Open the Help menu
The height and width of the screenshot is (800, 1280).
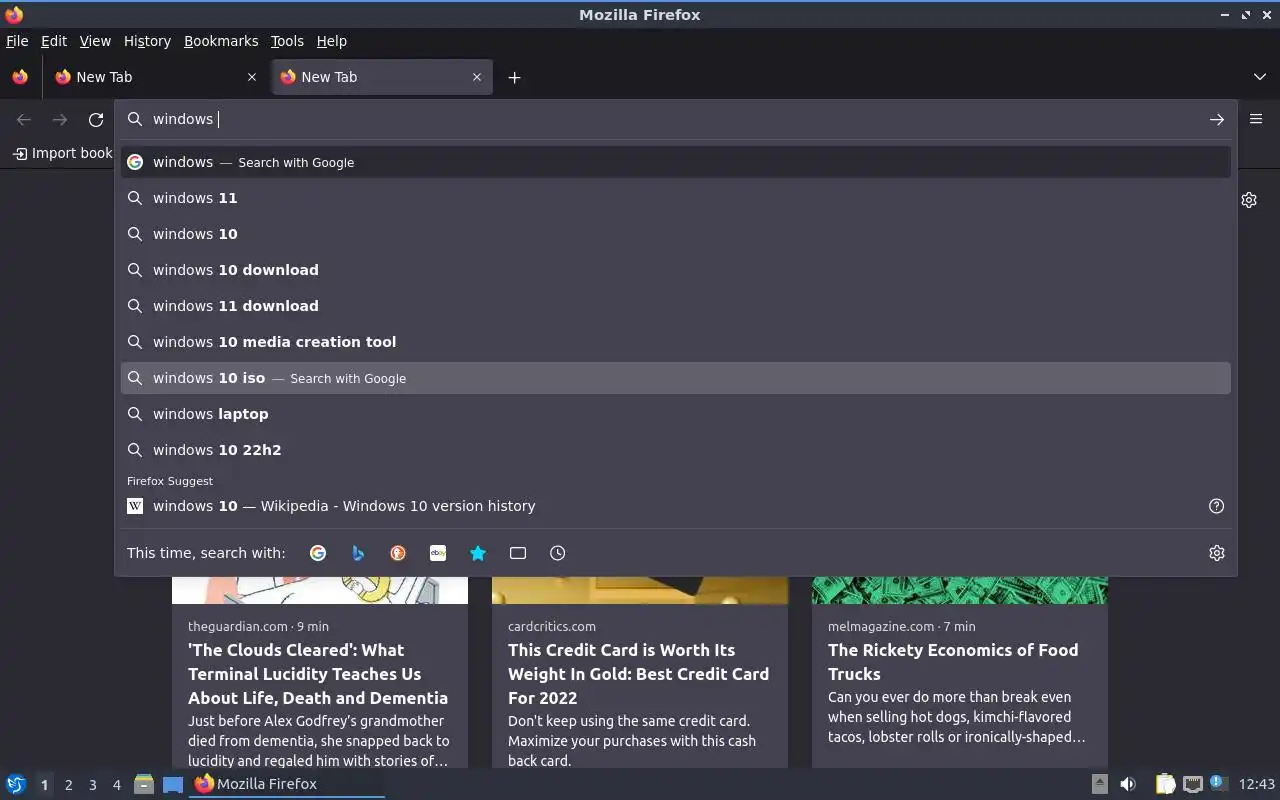[x=331, y=41]
